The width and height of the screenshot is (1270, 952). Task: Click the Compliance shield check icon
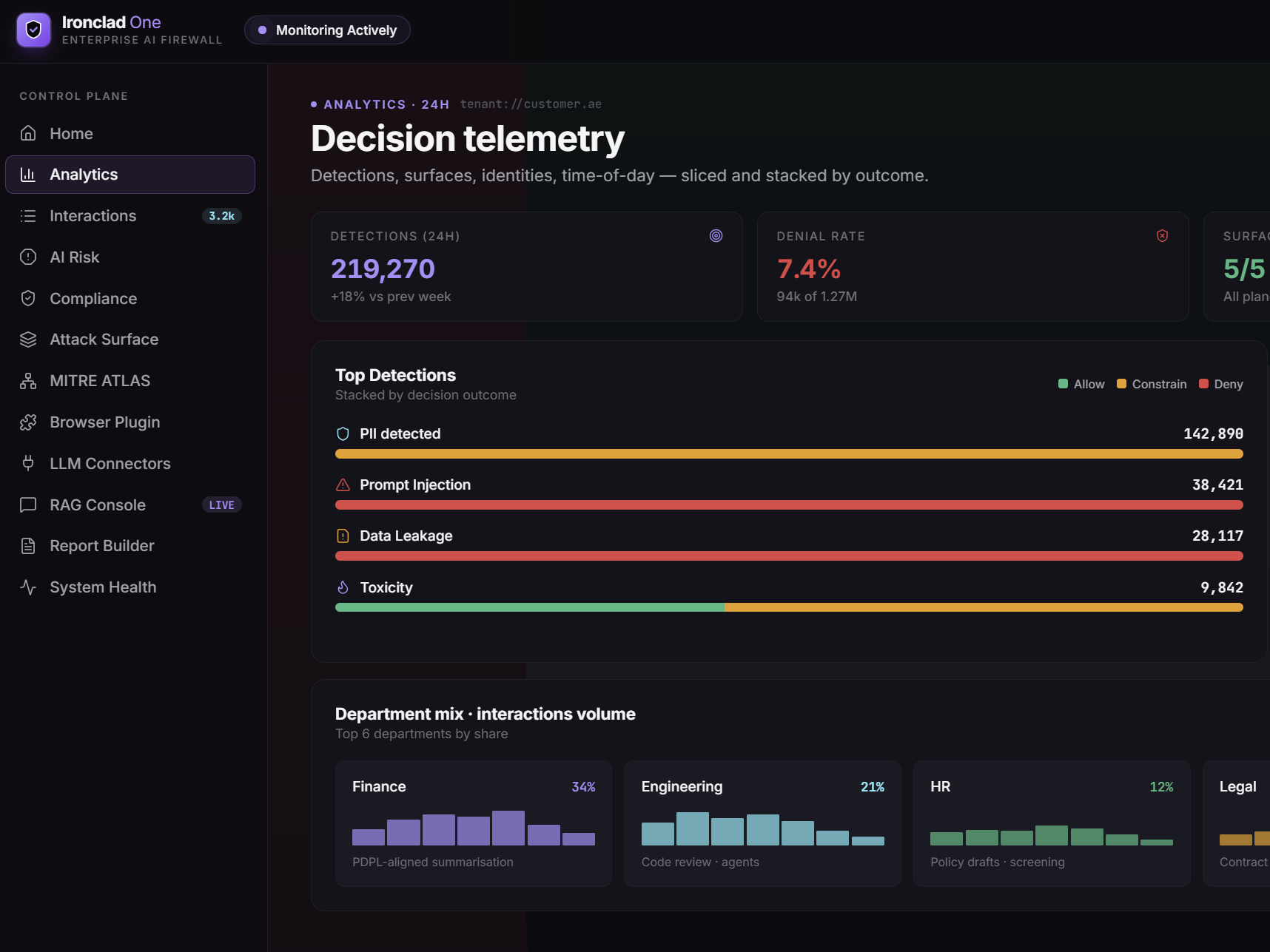[28, 298]
